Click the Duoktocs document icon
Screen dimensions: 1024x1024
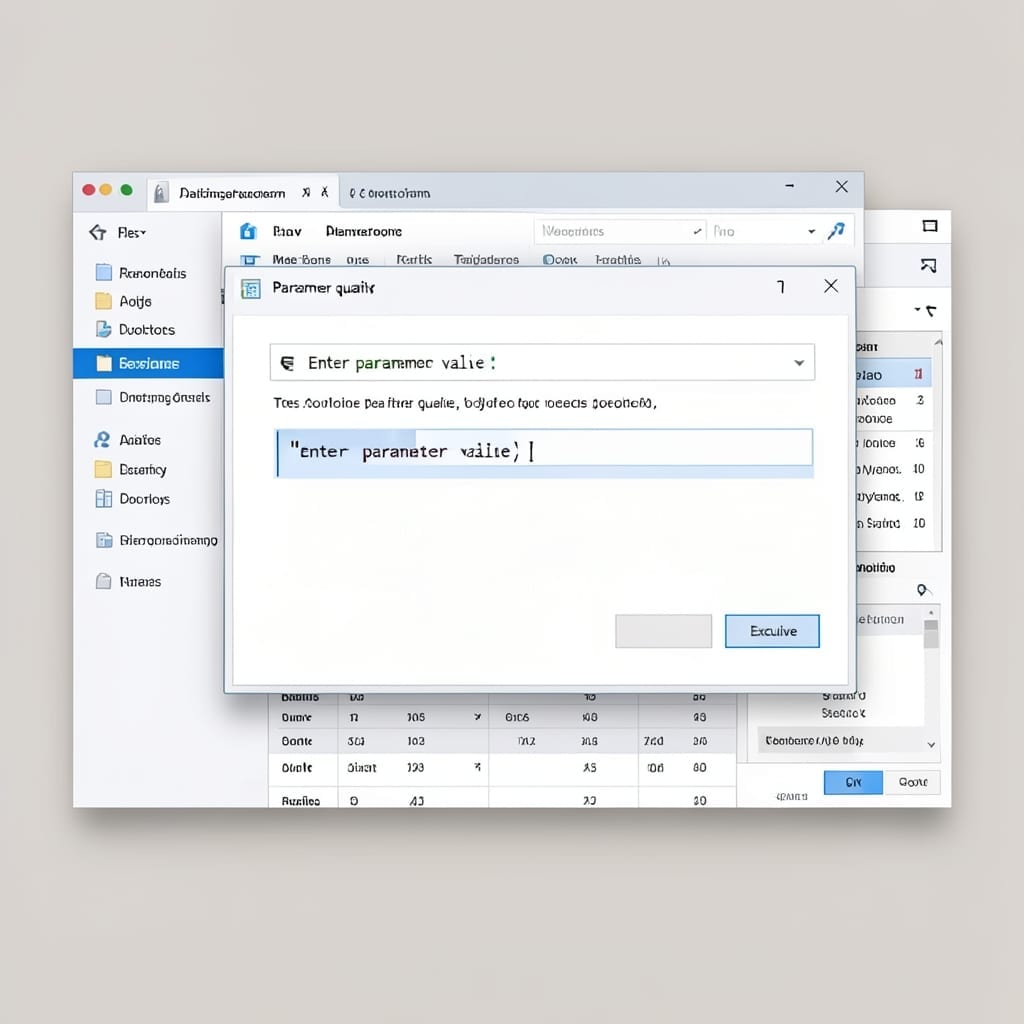tap(103, 329)
